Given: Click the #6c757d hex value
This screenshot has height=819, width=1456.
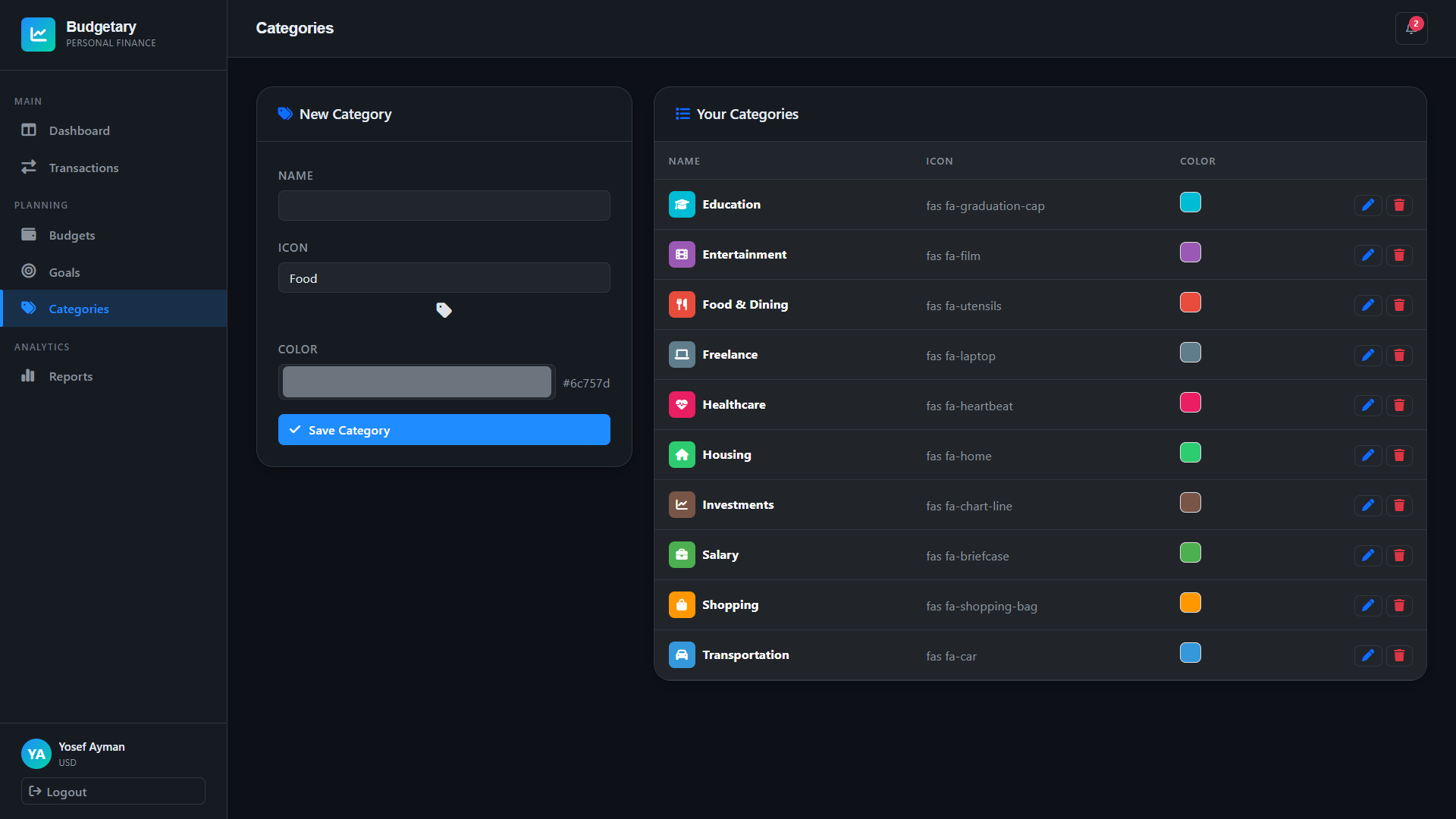Looking at the screenshot, I should coord(586,383).
